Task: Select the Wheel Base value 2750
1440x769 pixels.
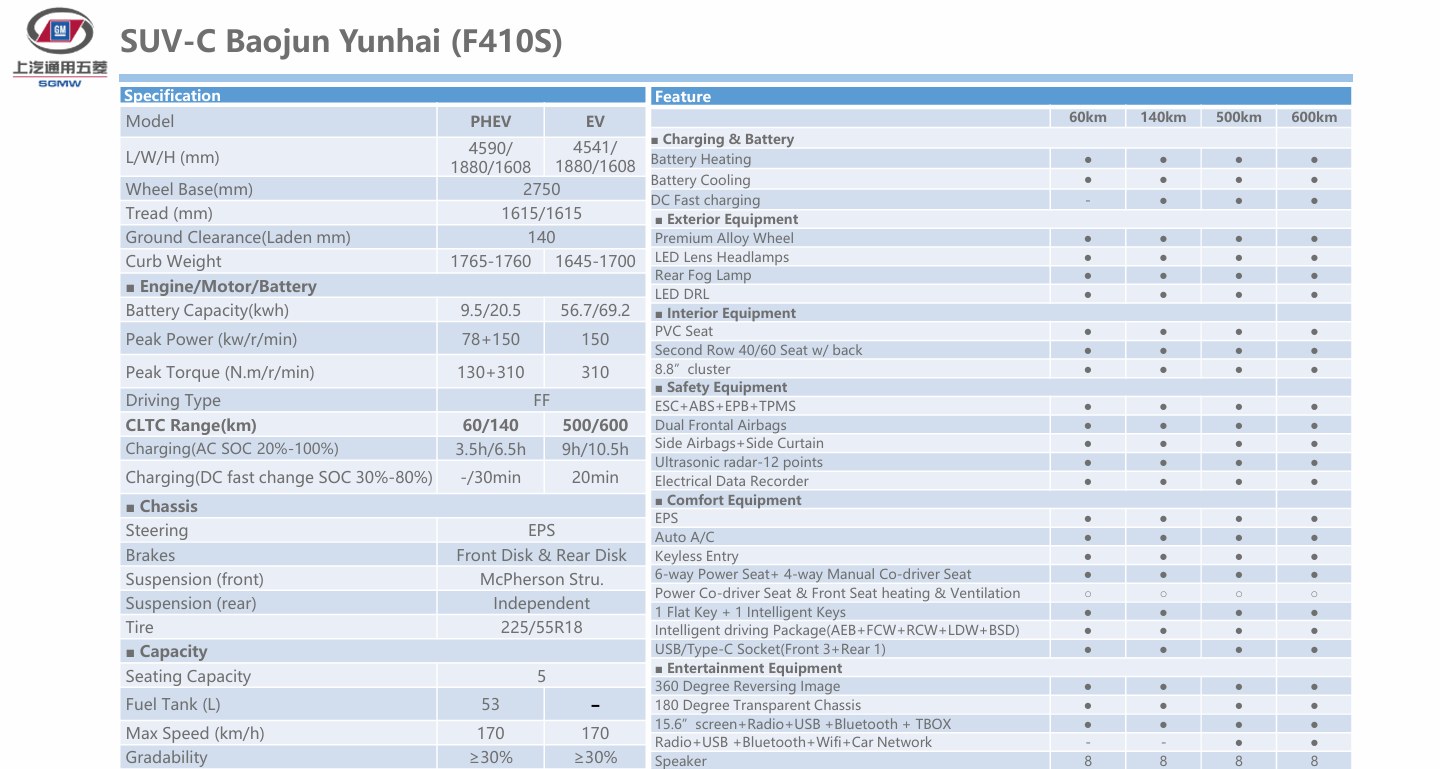Action: point(541,189)
